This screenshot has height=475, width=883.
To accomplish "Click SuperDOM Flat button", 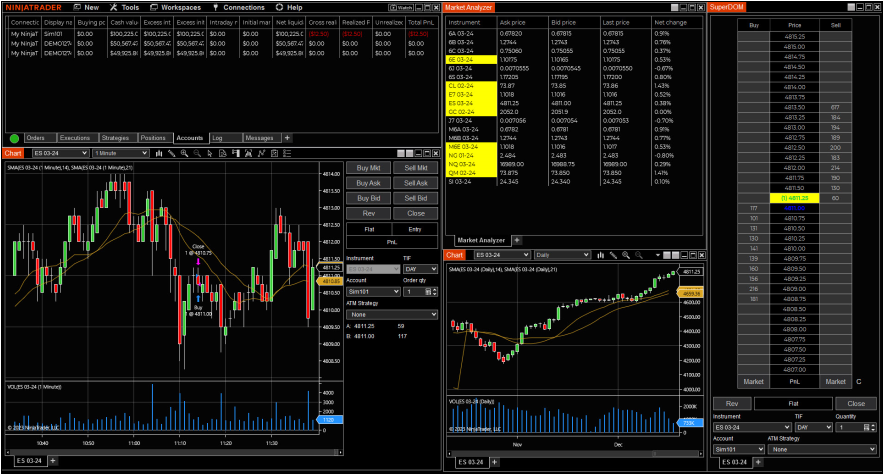I will pos(793,403).
